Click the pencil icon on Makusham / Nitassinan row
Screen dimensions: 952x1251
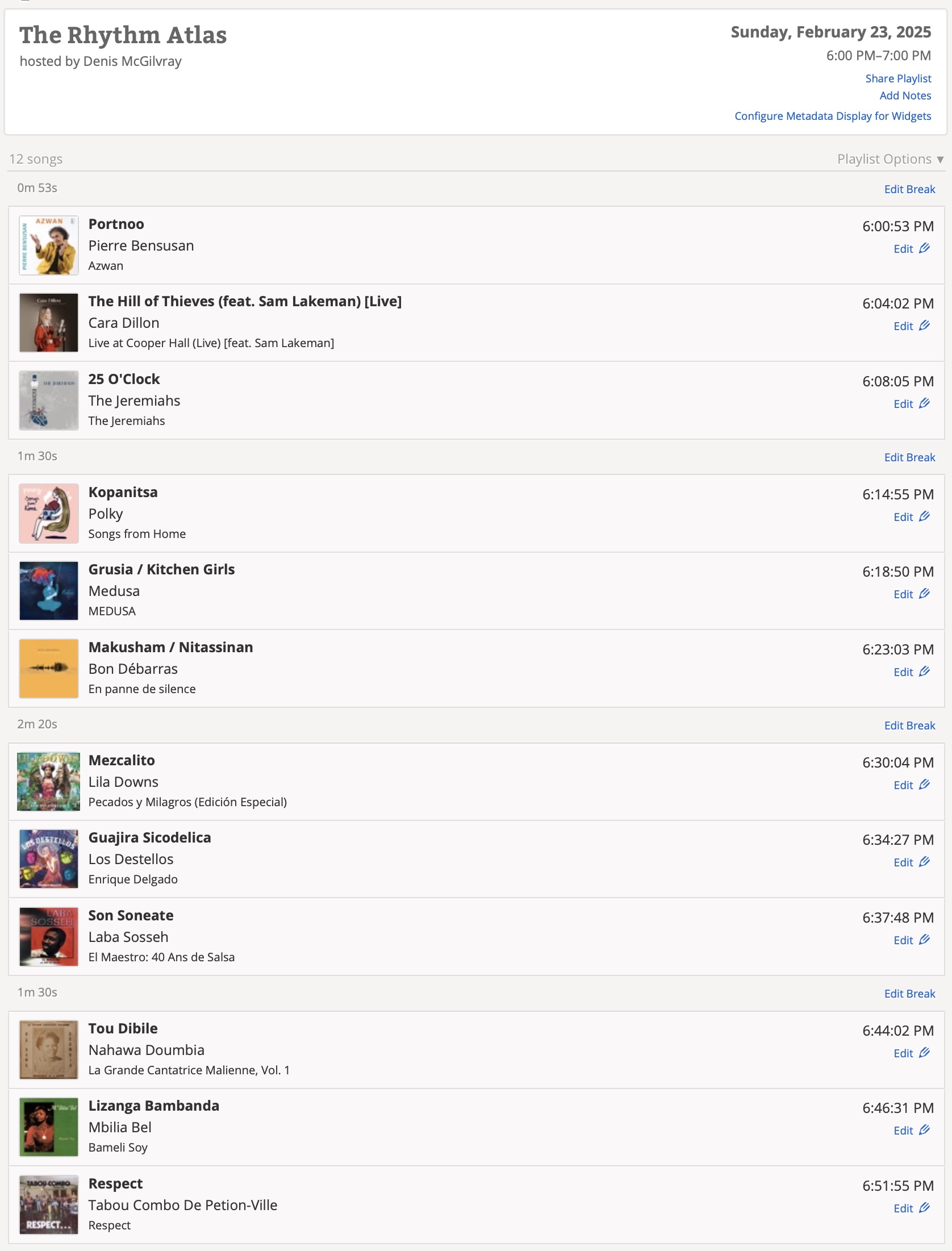coord(924,672)
